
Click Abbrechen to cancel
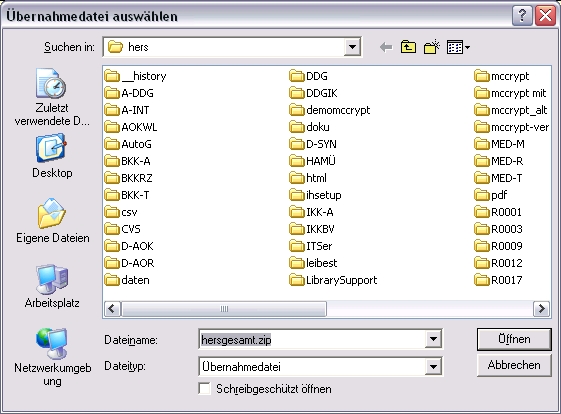(514, 365)
